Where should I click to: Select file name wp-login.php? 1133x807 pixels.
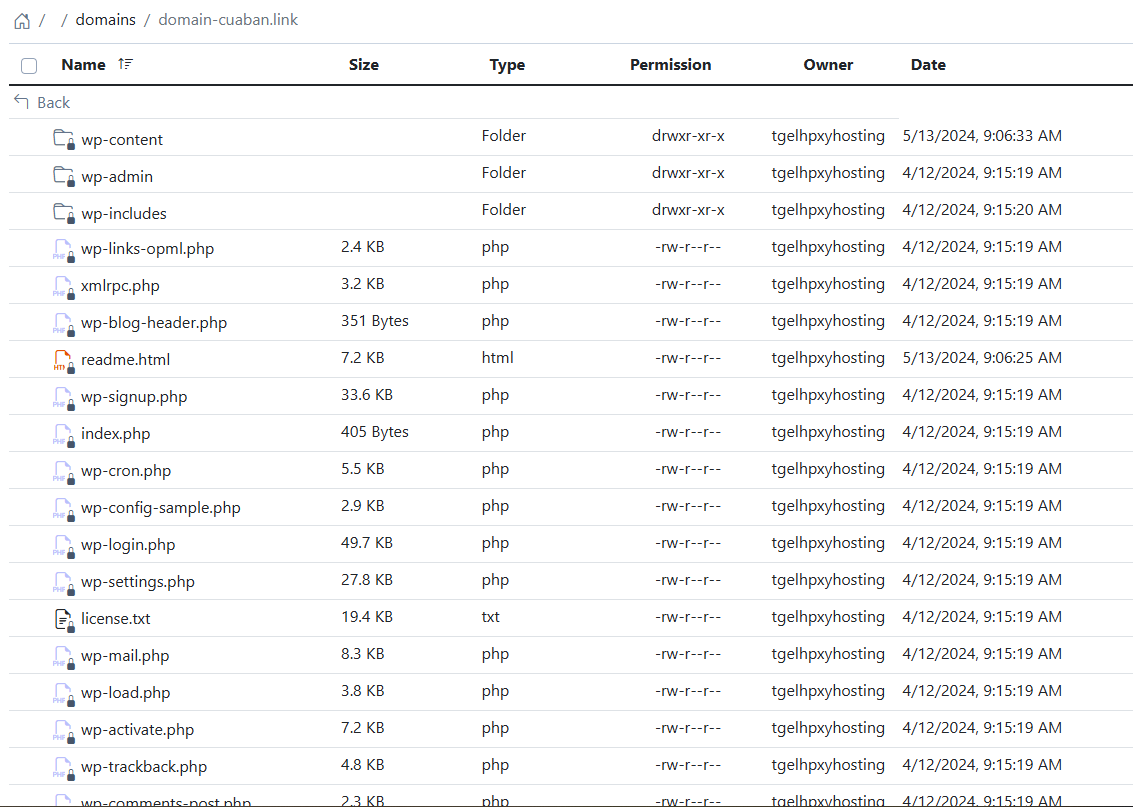[x=128, y=544]
